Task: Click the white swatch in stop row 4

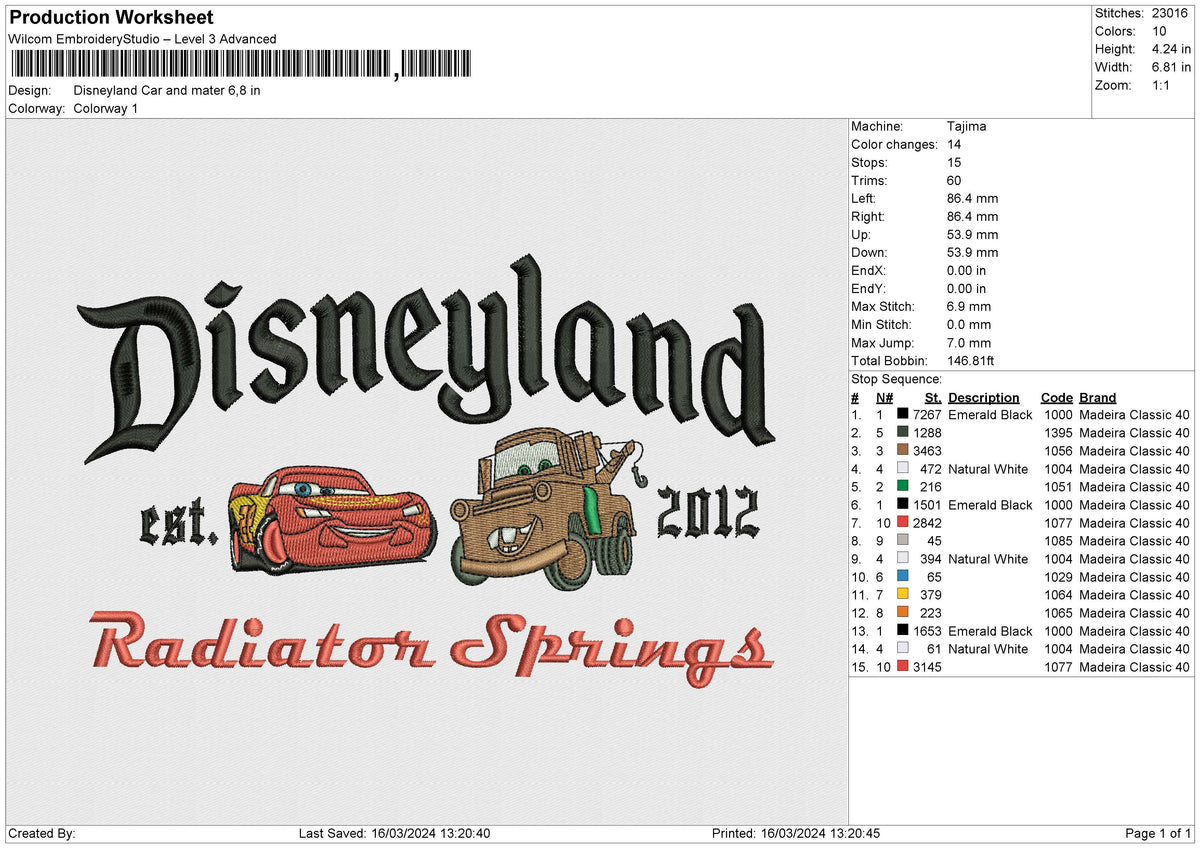Action: [902, 469]
